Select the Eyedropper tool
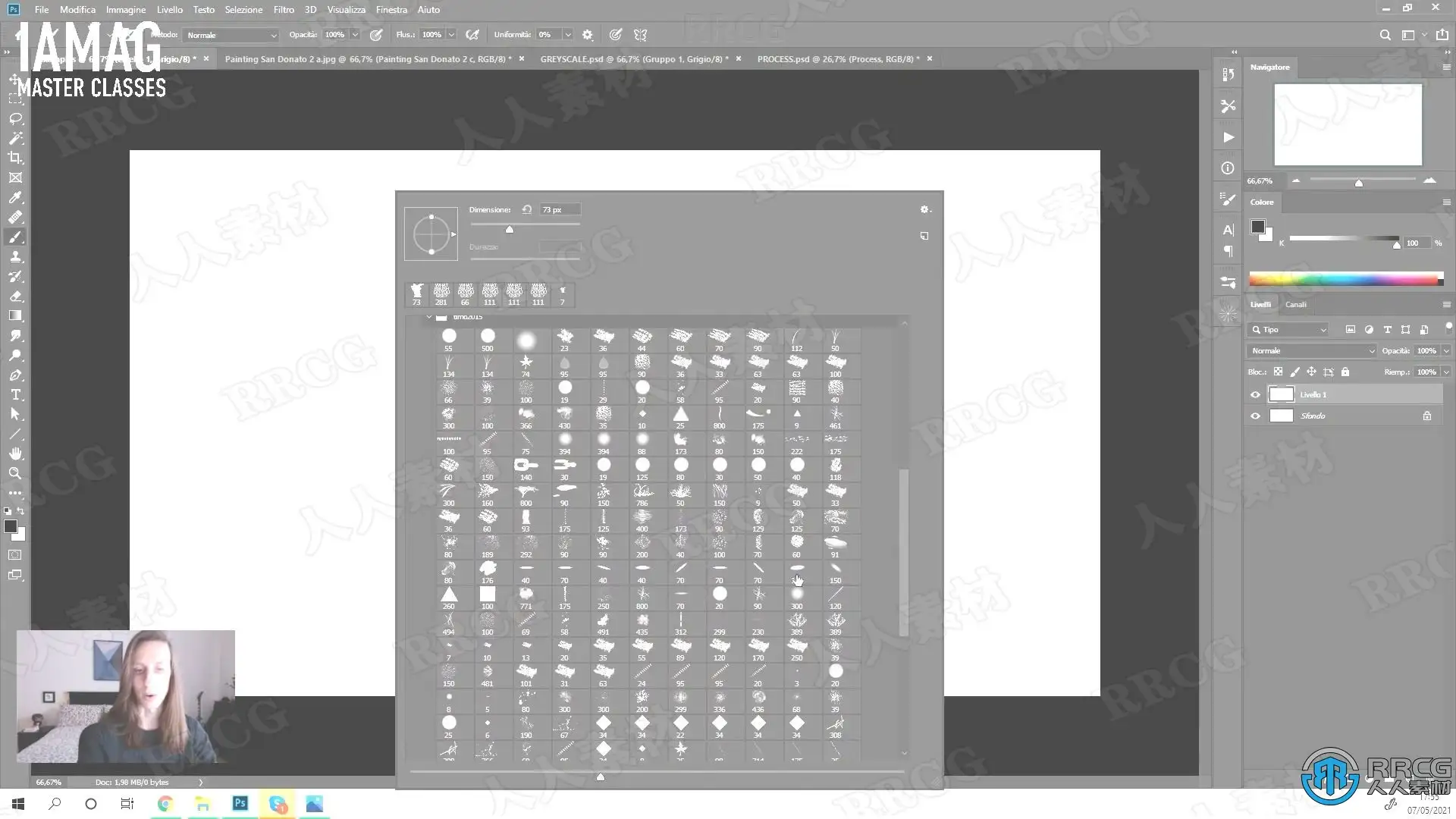Screen dimensions: 1456x819 [15, 198]
